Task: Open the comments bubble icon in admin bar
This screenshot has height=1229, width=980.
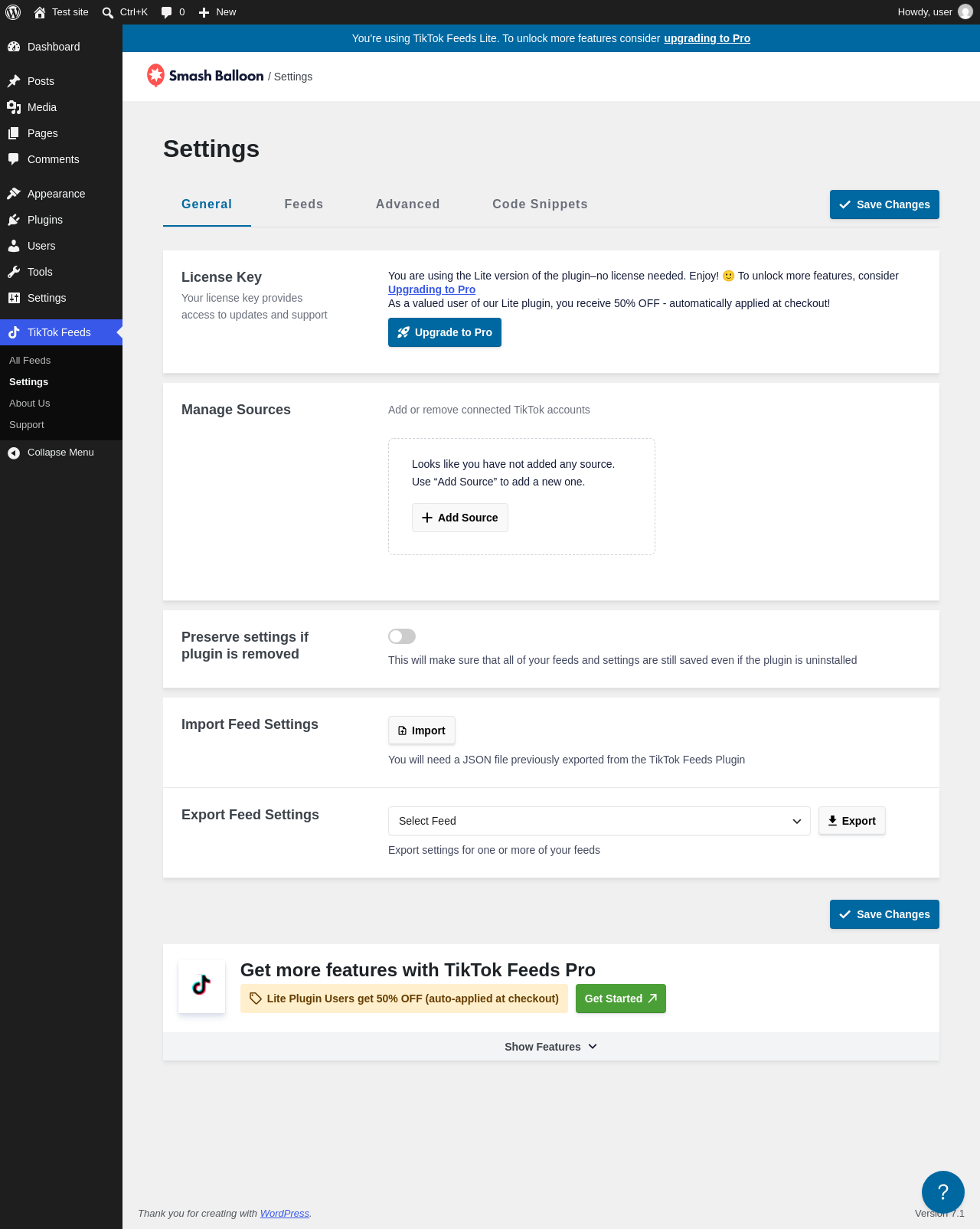Action: tap(166, 12)
